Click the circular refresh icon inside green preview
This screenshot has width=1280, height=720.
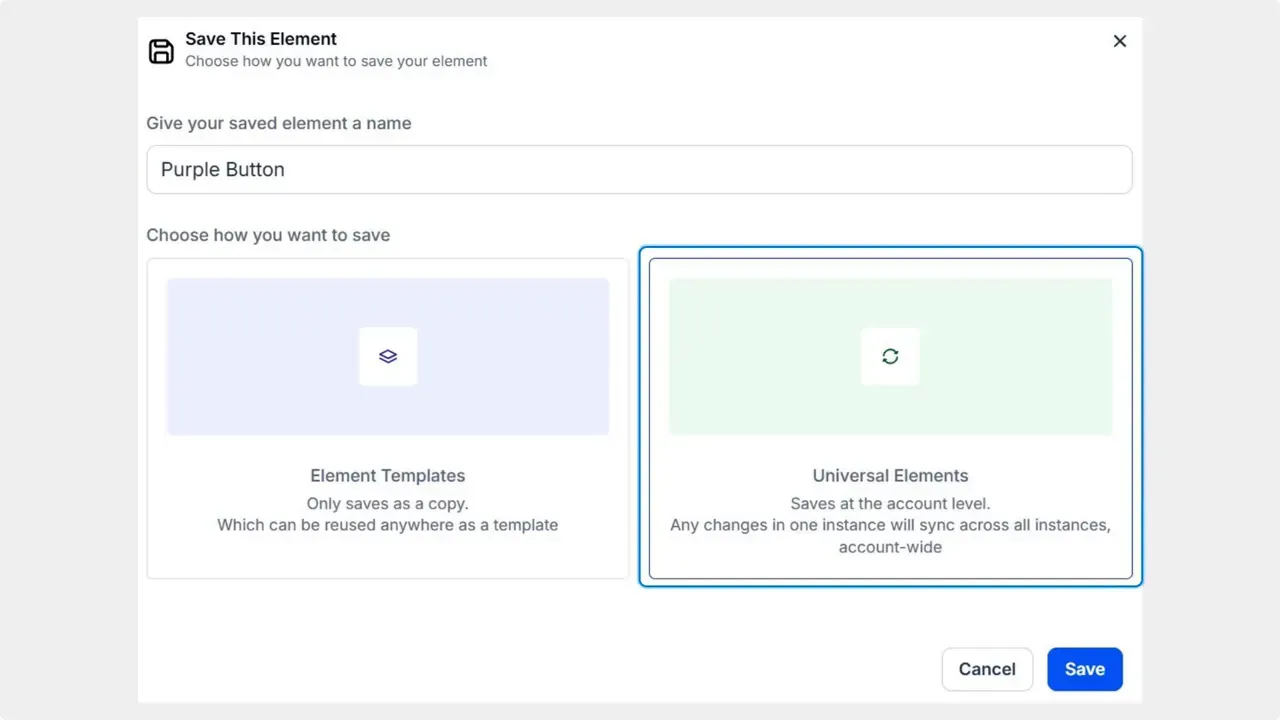tap(890, 356)
